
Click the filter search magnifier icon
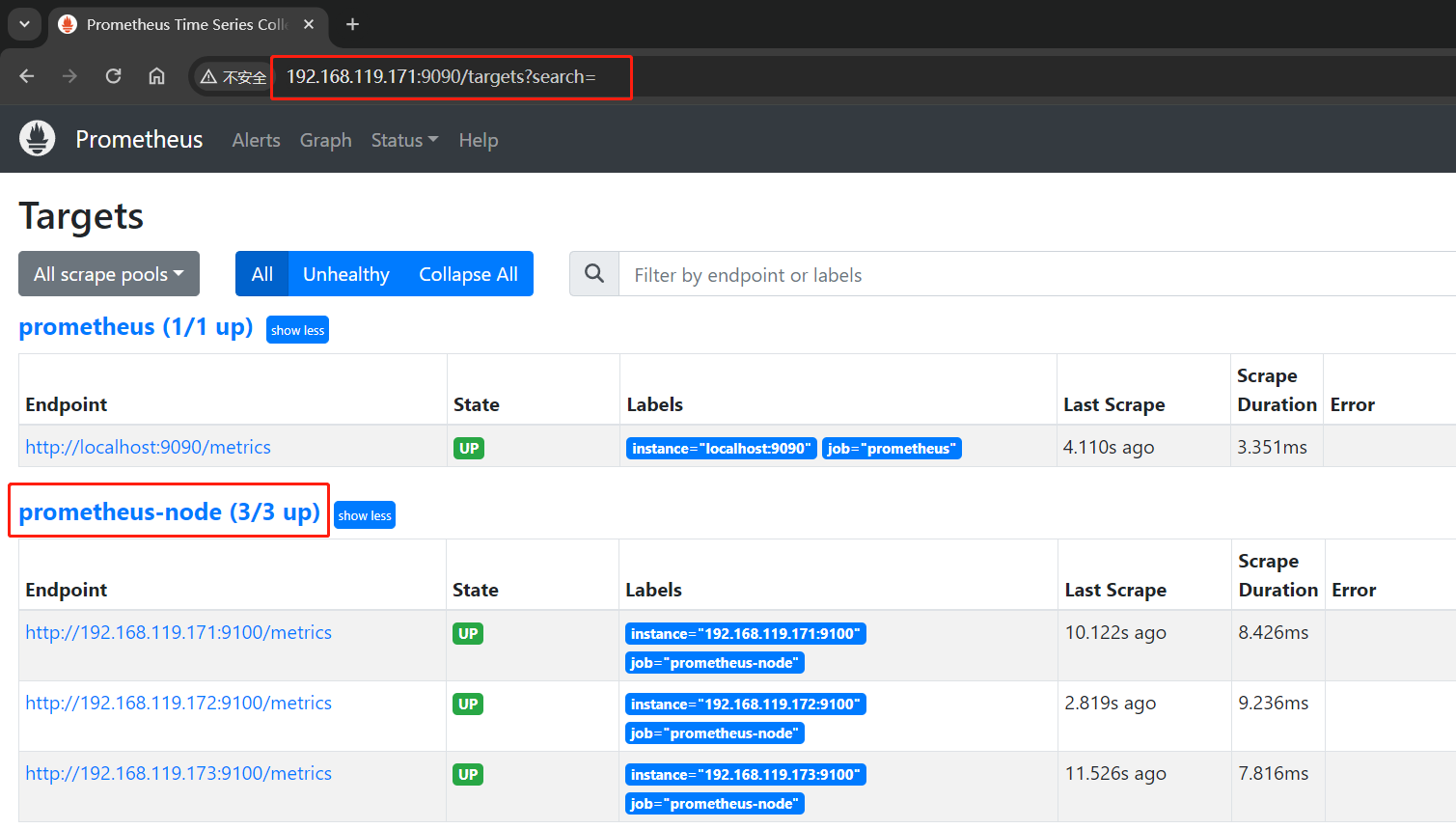[x=594, y=274]
